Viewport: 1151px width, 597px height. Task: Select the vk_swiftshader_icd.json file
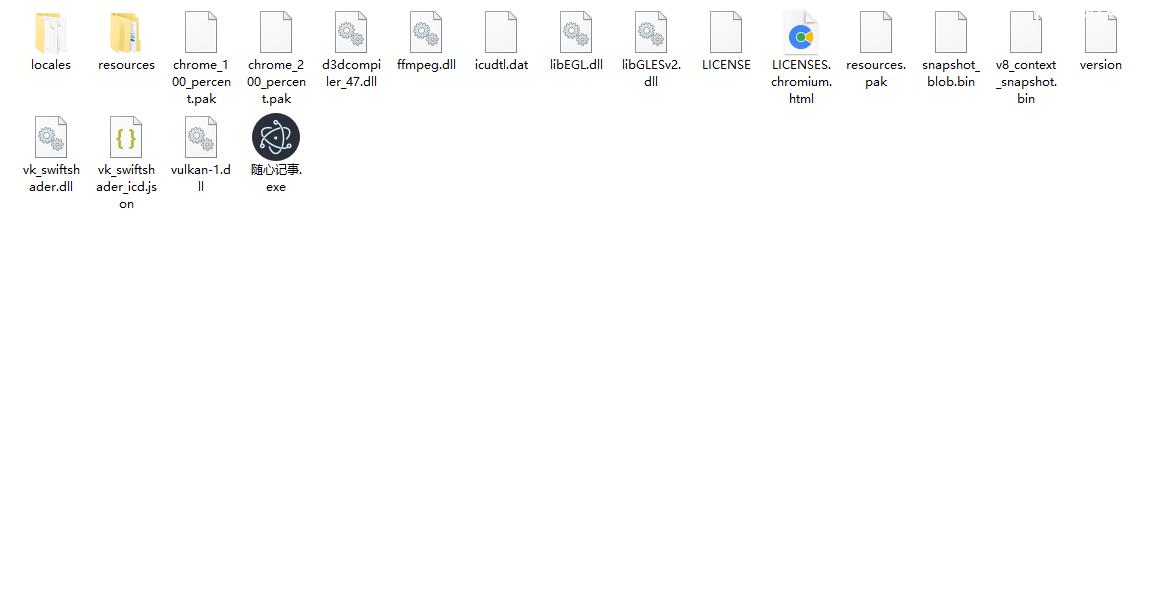(x=126, y=138)
